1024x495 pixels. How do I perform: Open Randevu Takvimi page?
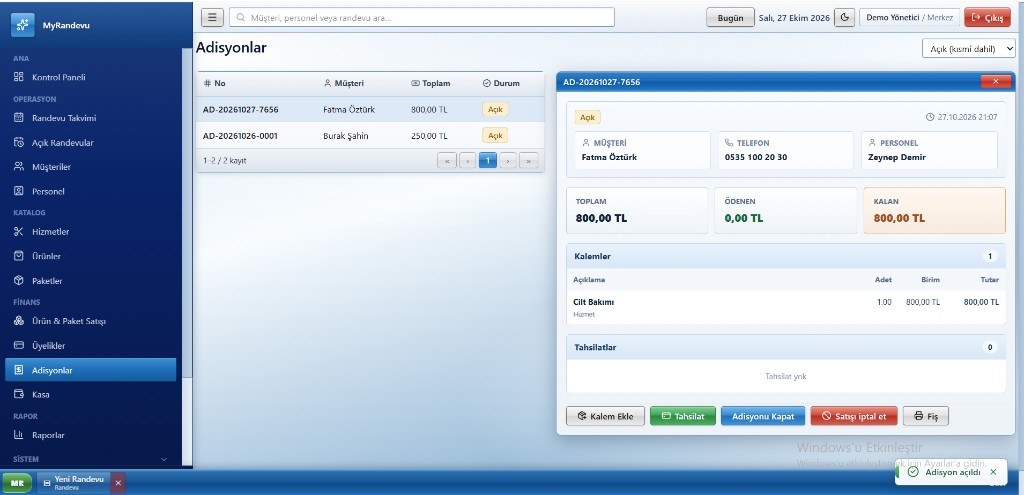click(x=91, y=118)
